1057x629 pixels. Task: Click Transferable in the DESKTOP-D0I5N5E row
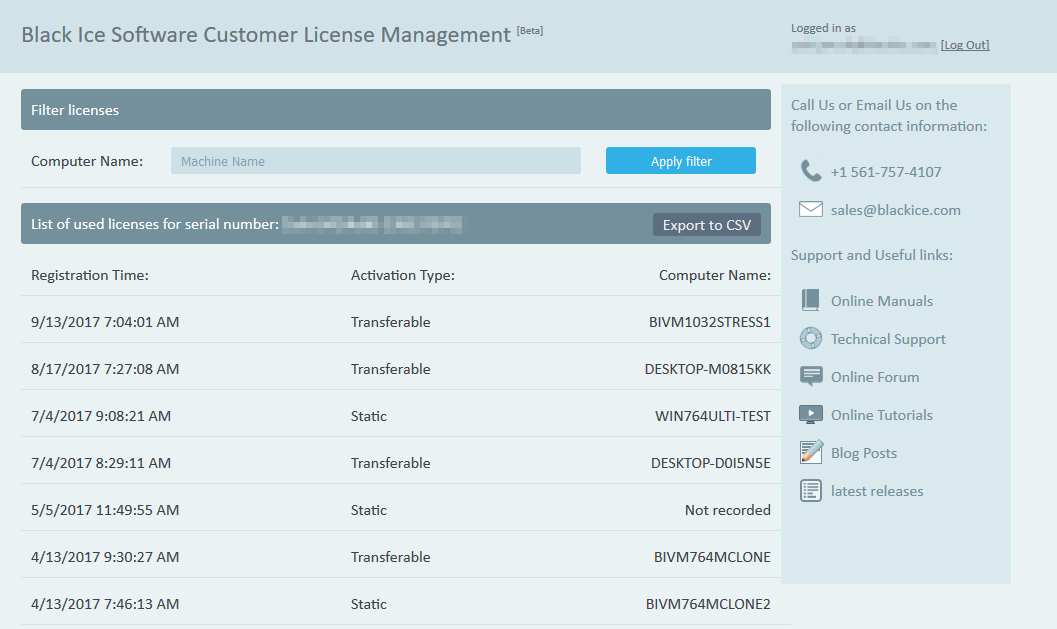390,463
